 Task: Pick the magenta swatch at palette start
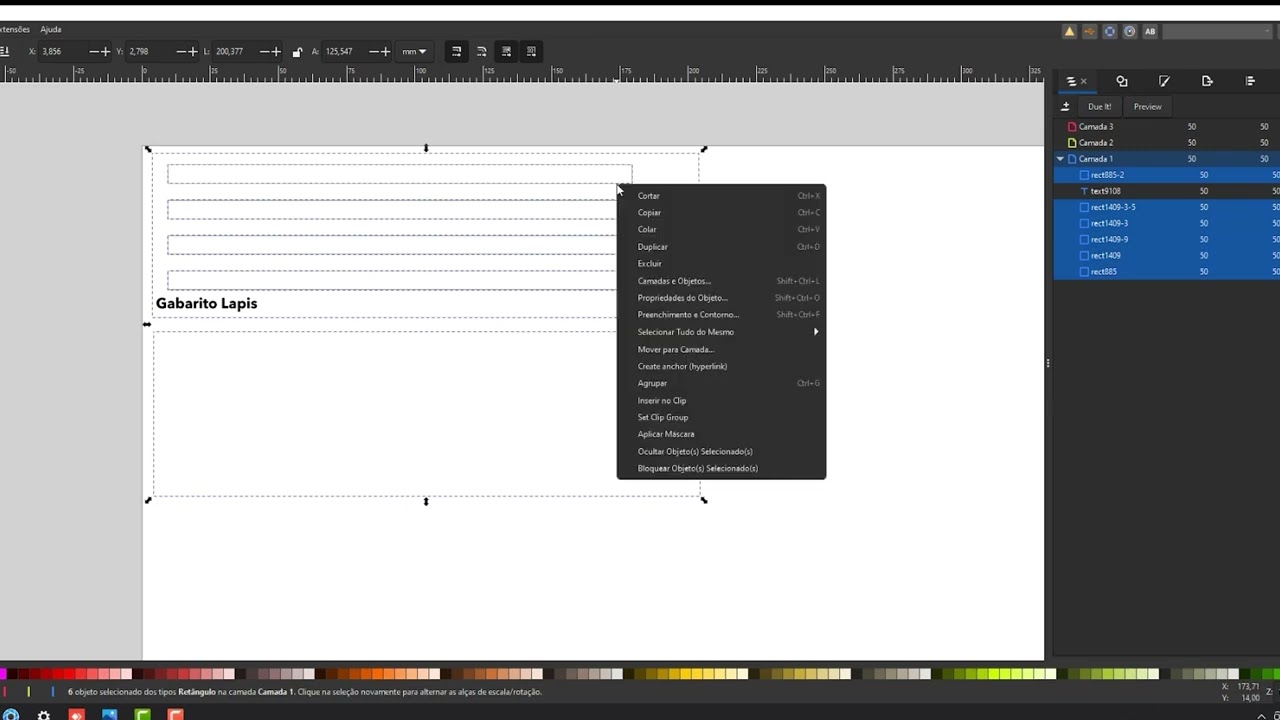coord(4,674)
